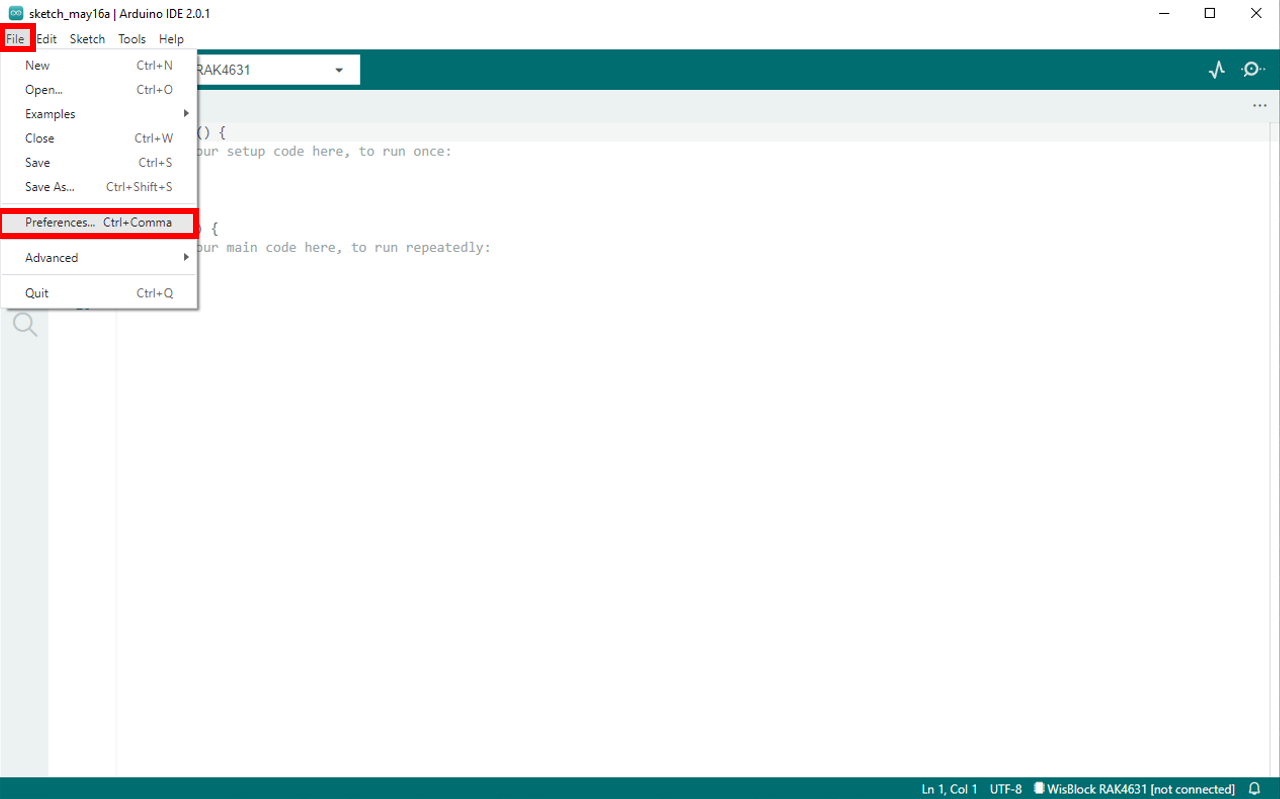Click the search magnifier icon in sidebar

25,324
